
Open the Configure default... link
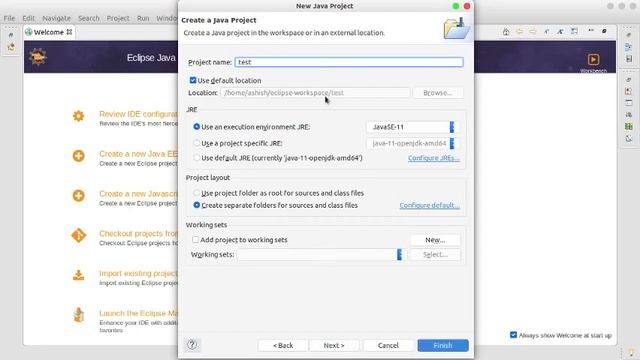click(x=429, y=205)
